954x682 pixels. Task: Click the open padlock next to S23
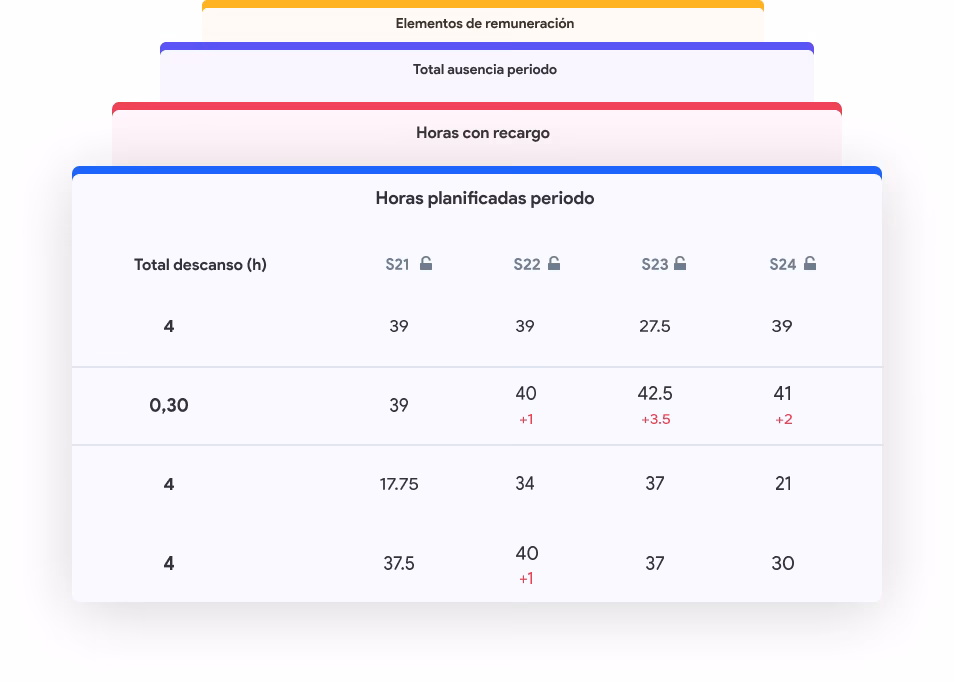(x=680, y=264)
